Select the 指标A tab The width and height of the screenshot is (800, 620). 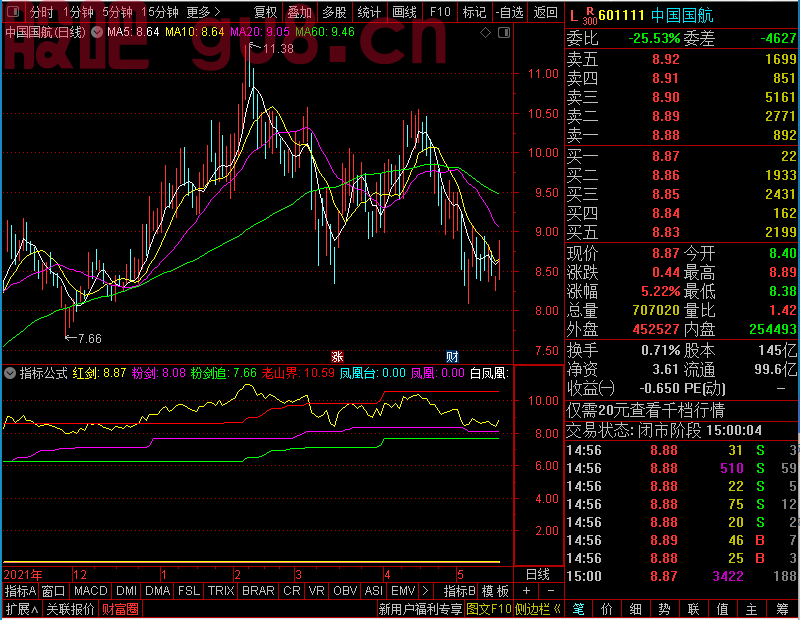pos(20,591)
